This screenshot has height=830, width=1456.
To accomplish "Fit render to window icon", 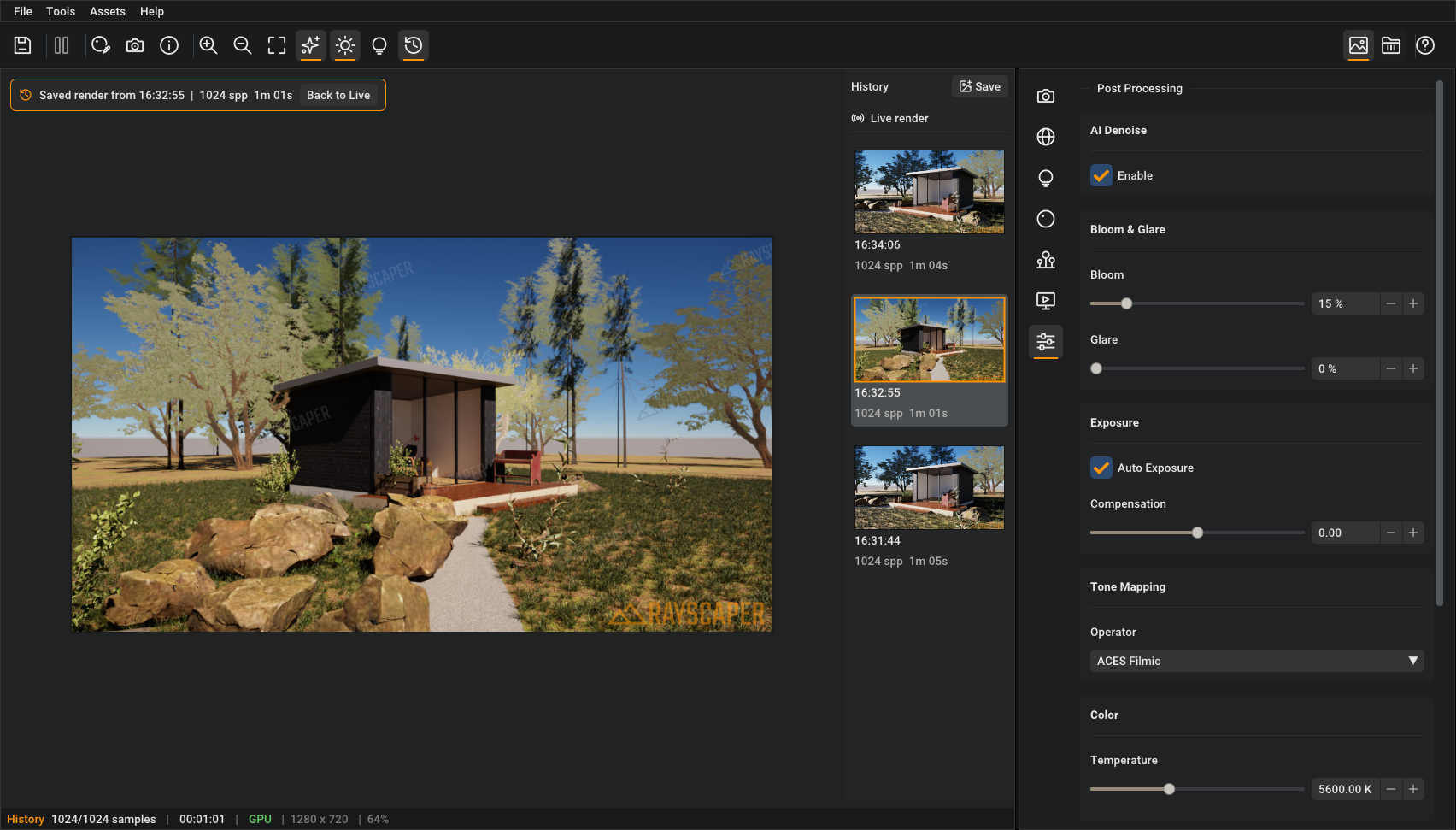I will click(277, 45).
